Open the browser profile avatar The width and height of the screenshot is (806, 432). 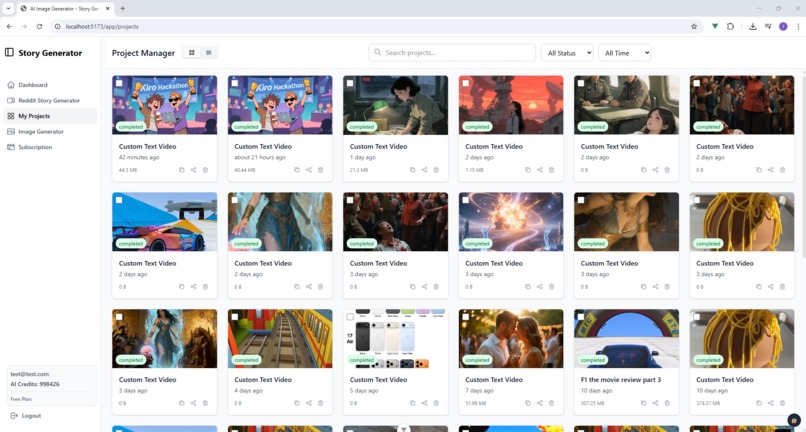click(783, 26)
